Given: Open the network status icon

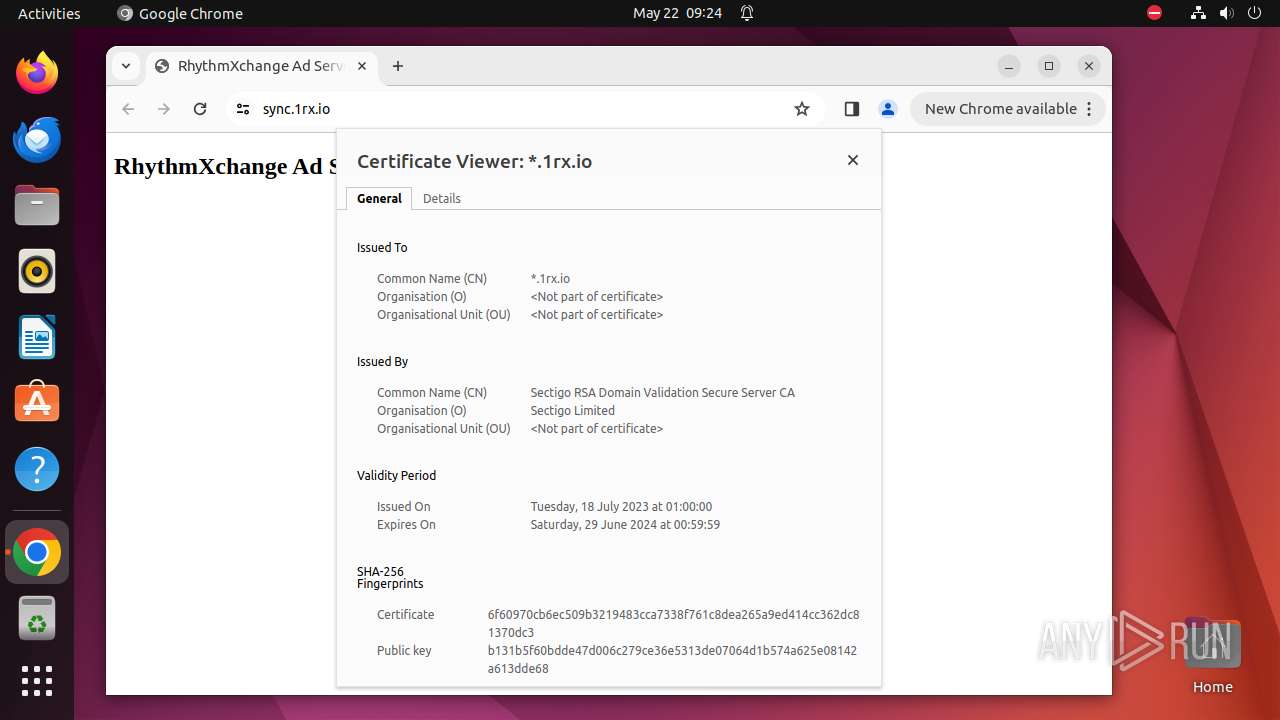Looking at the screenshot, I should (x=1198, y=13).
